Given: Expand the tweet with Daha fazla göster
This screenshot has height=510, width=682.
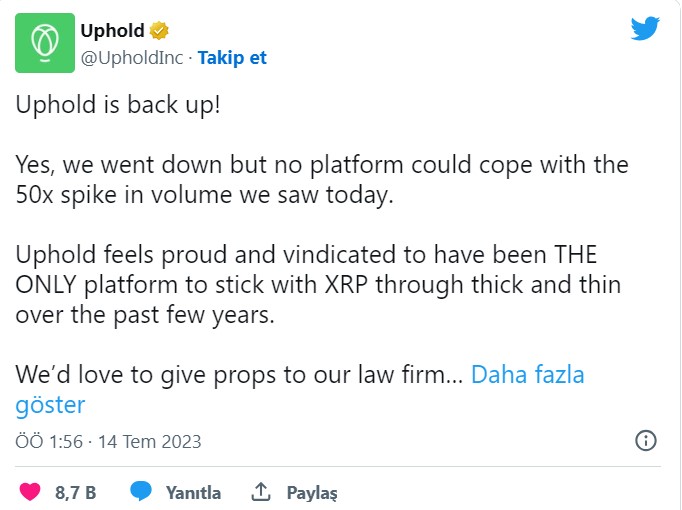Looking at the screenshot, I should pos(527,376).
